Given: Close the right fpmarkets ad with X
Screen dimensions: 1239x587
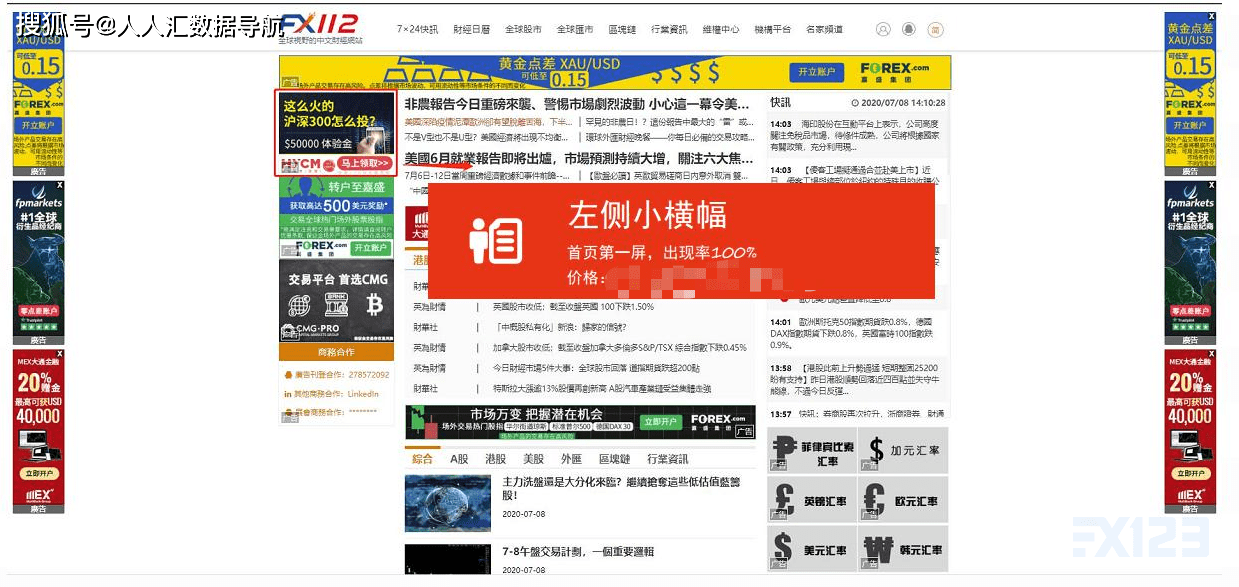Looking at the screenshot, I should 1212,186.
